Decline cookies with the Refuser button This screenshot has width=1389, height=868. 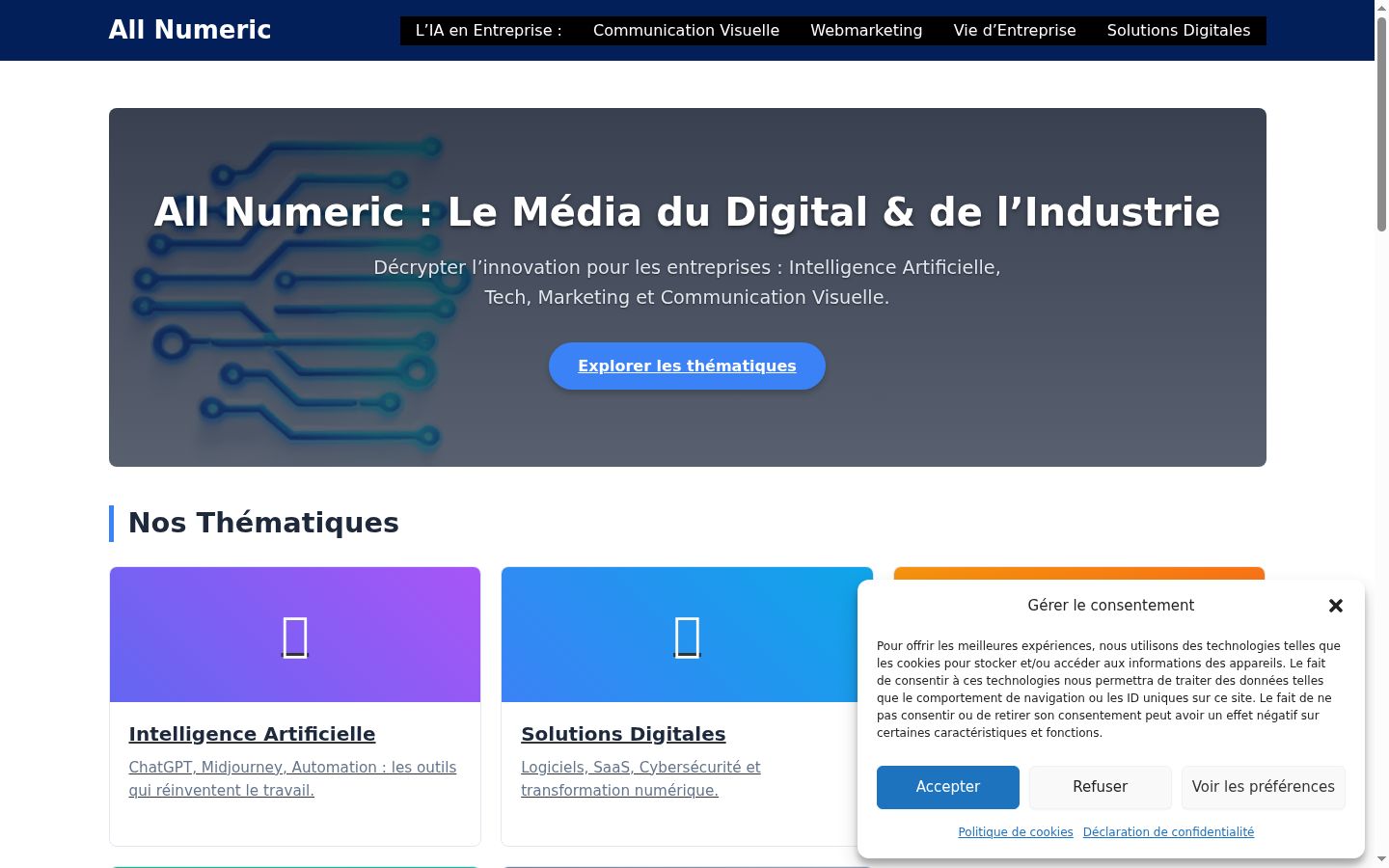(x=1100, y=787)
